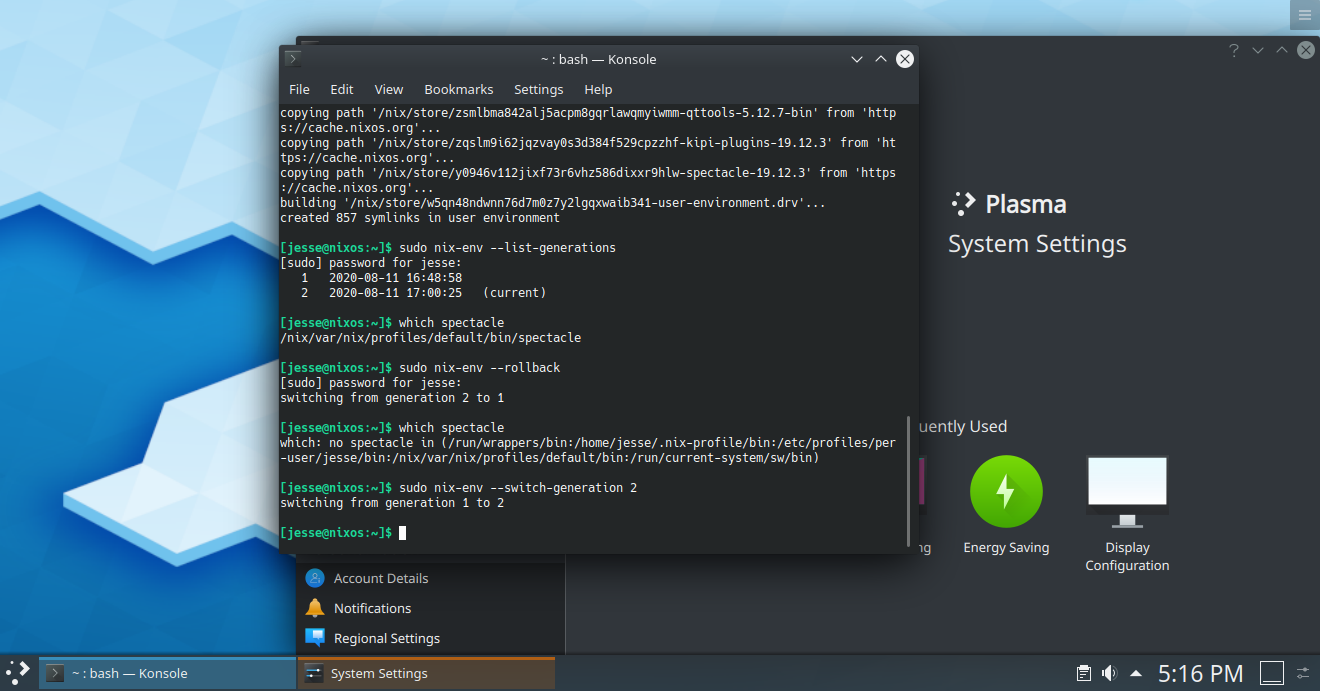The image size is (1320, 691).
Task: Click the Notifications bell icon
Action: 315,608
